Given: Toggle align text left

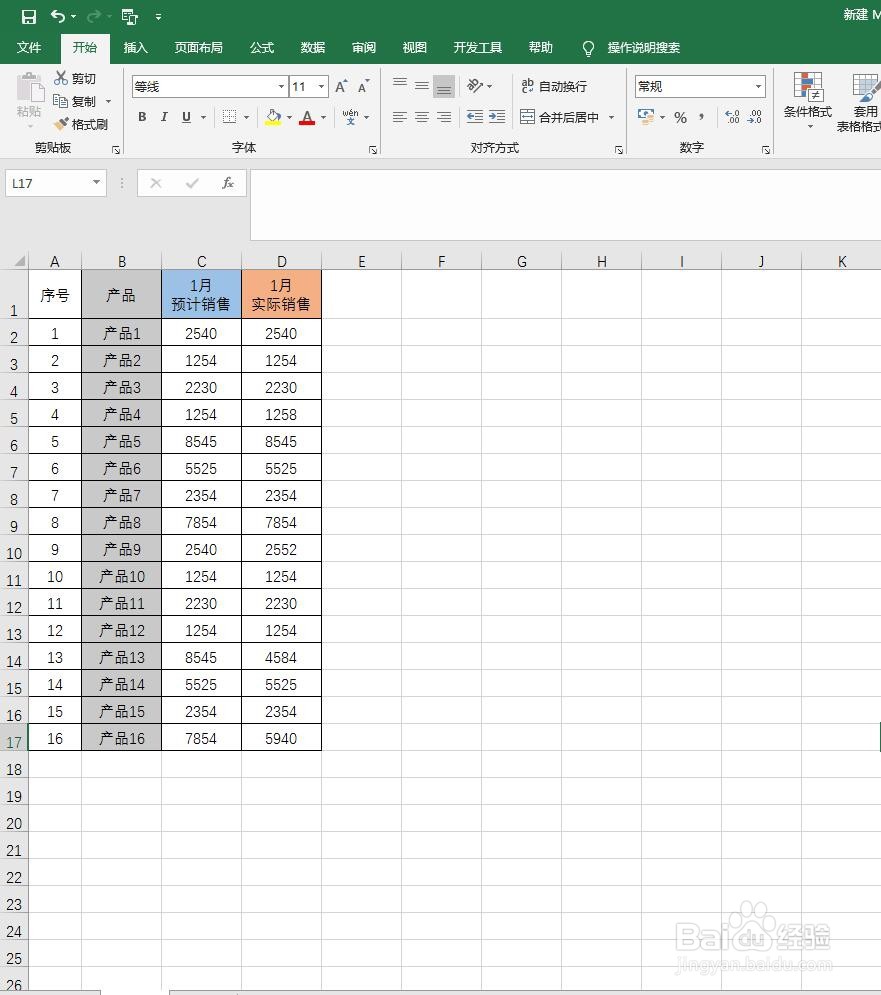Looking at the screenshot, I should pos(399,117).
